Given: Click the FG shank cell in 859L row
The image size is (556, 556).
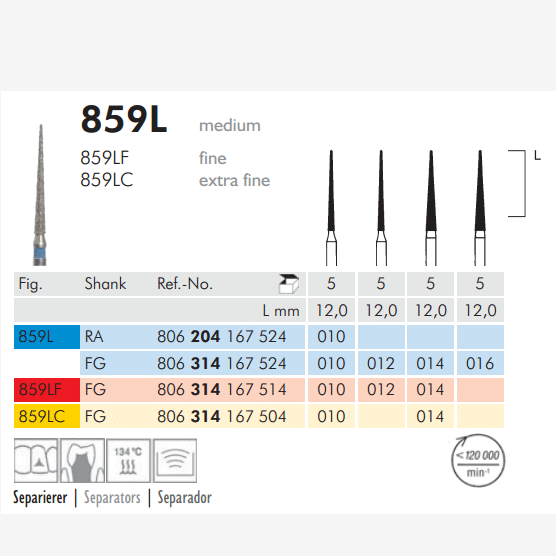Looking at the screenshot, I should 95,363.
